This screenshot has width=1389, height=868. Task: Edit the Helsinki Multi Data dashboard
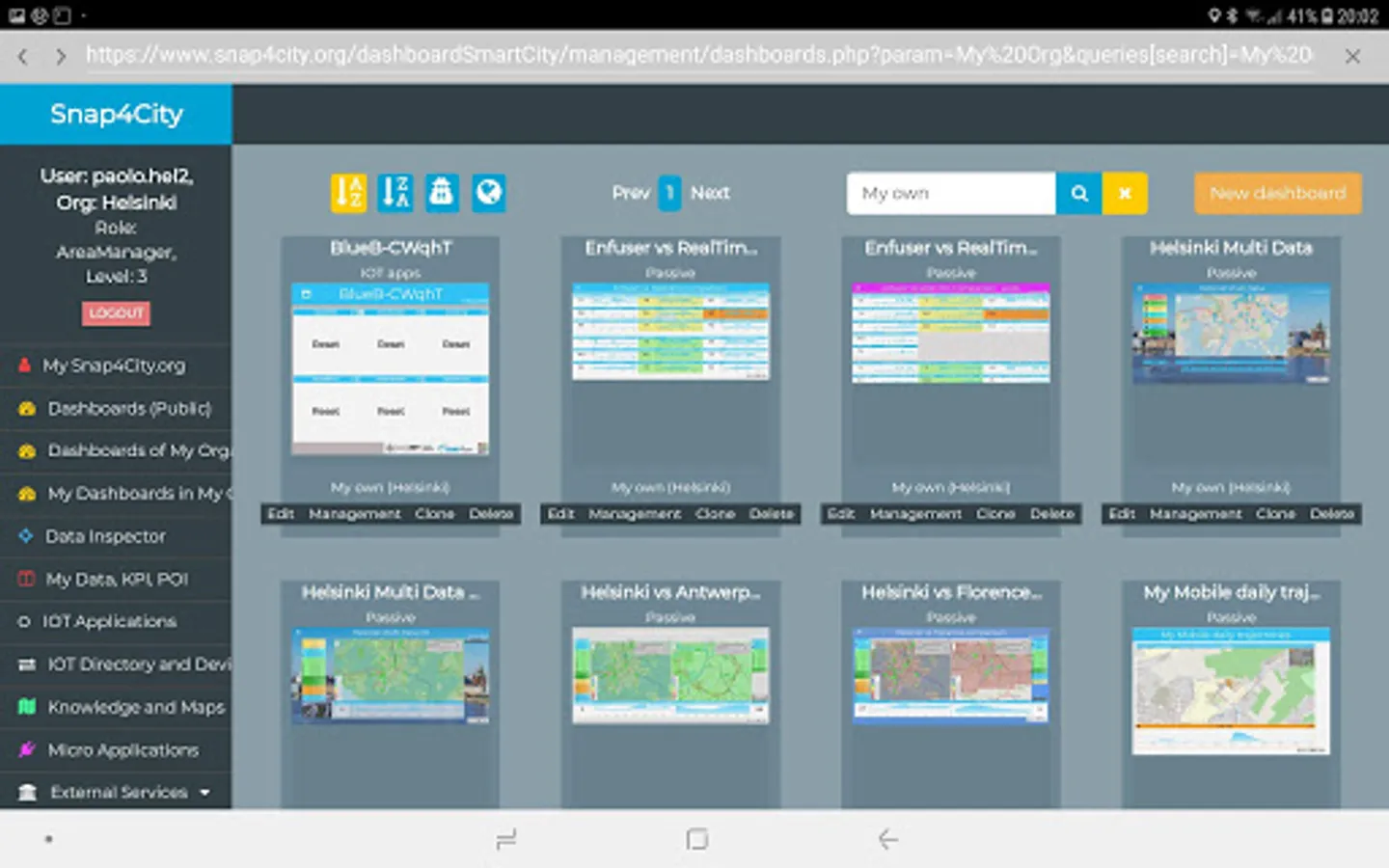pyautogui.click(x=1122, y=514)
